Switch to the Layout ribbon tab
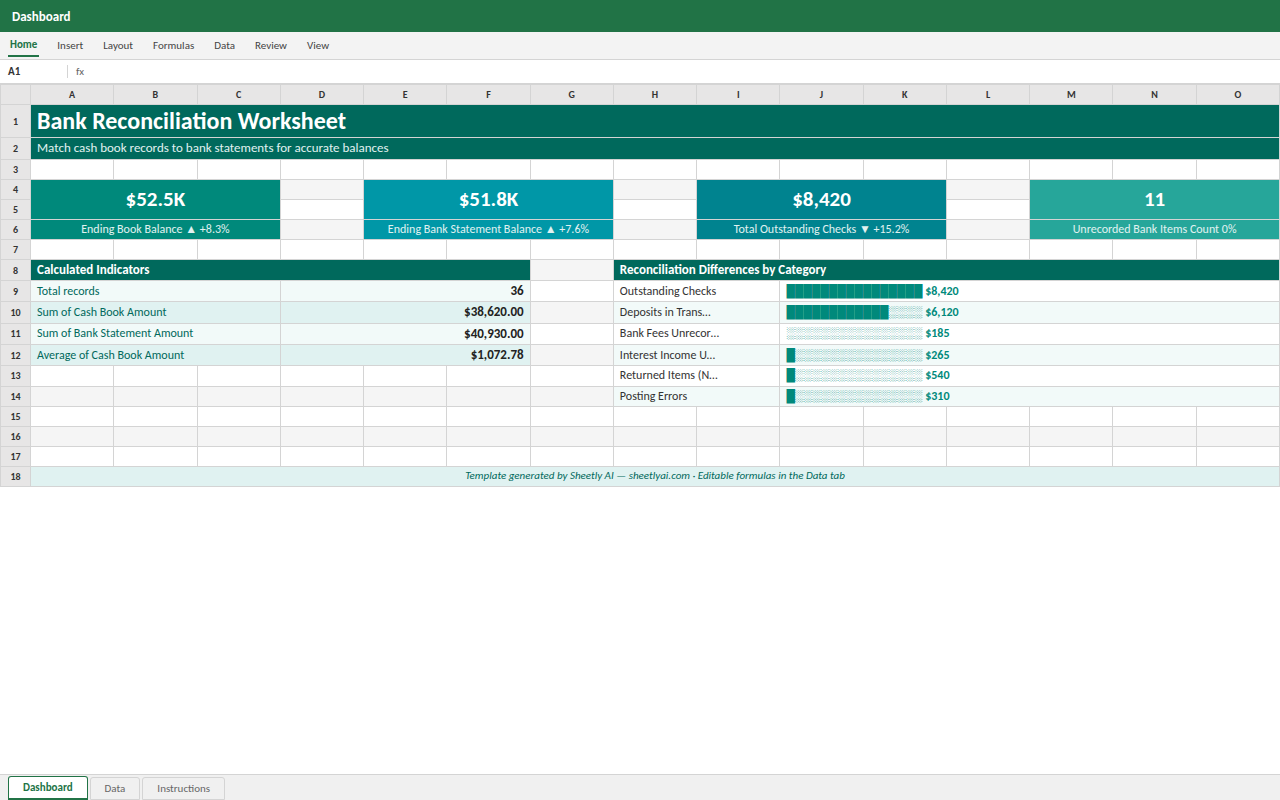 coord(118,46)
